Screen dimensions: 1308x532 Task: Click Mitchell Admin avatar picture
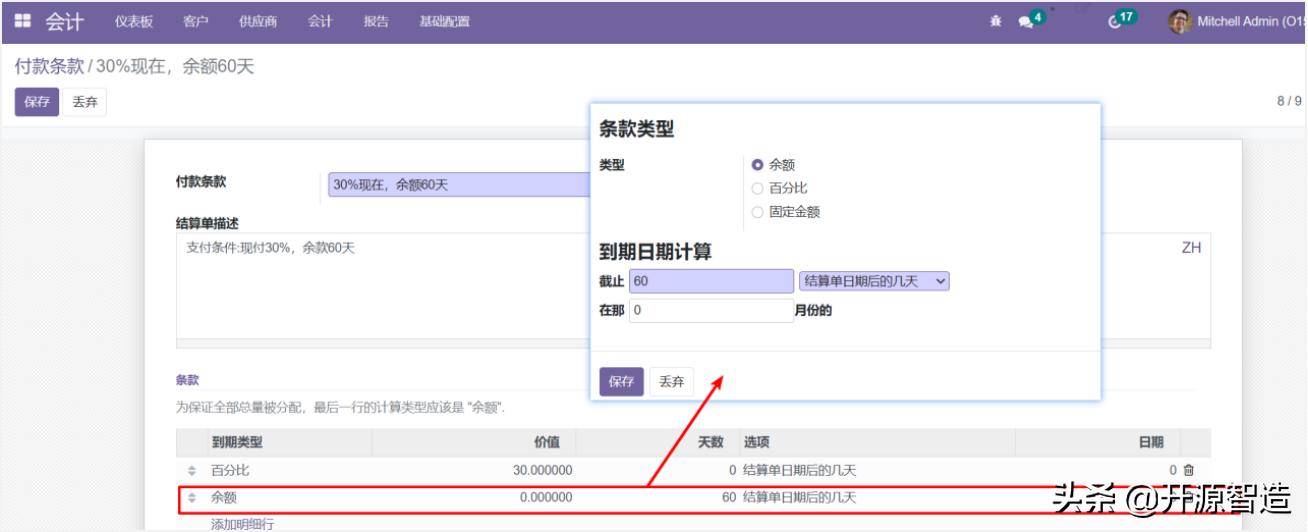click(1180, 21)
